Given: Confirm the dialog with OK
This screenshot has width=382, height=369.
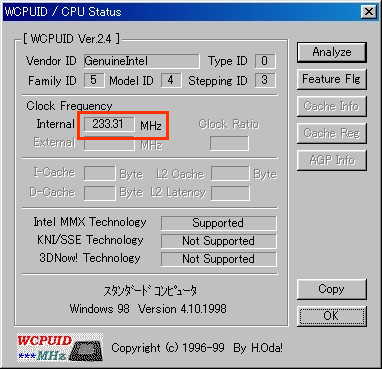Looking at the screenshot, I should 332,316.
